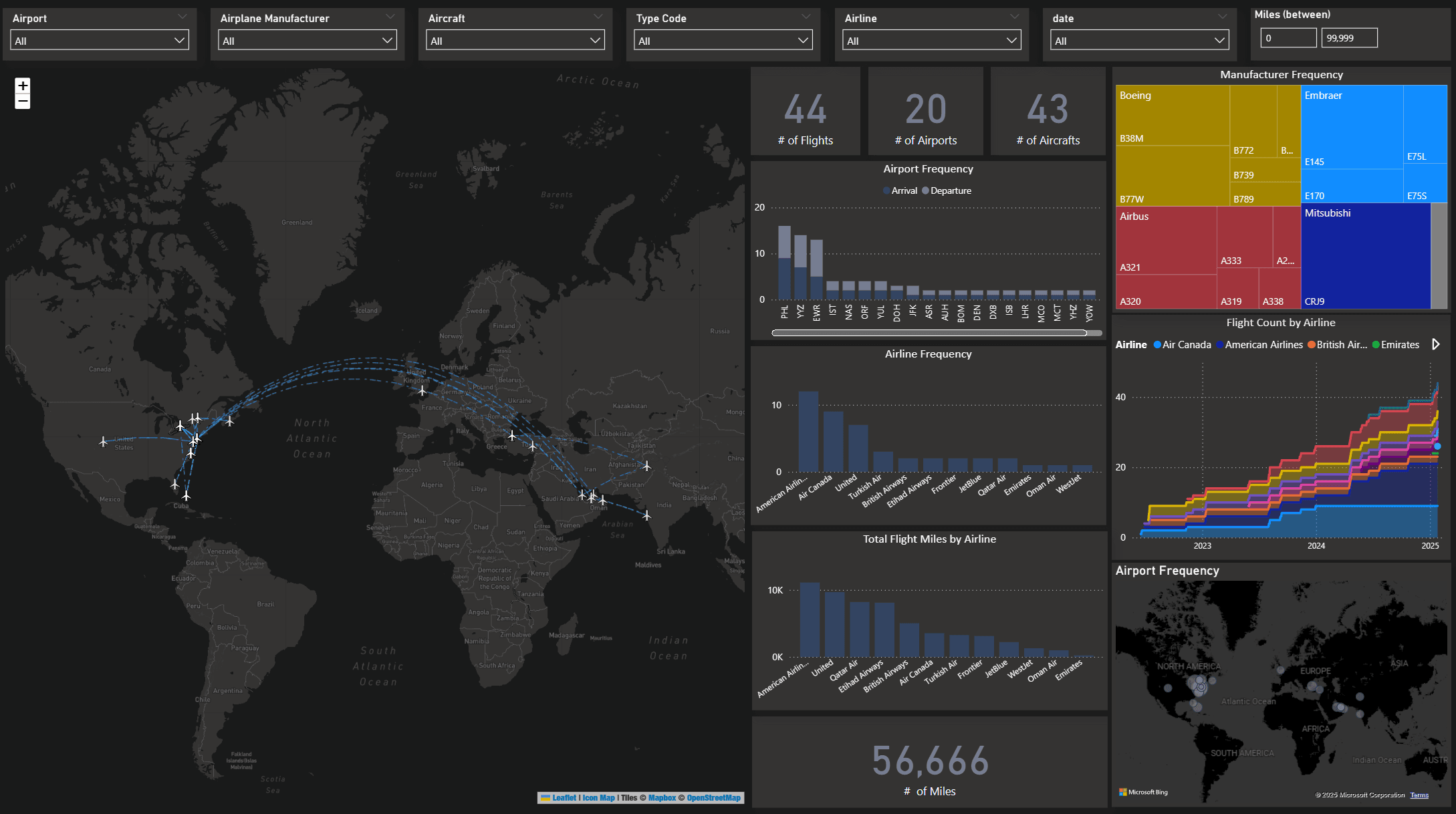Image resolution: width=1456 pixels, height=814 pixels.
Task: Click the PHL bar in Airport Frequency
Action: click(x=783, y=261)
